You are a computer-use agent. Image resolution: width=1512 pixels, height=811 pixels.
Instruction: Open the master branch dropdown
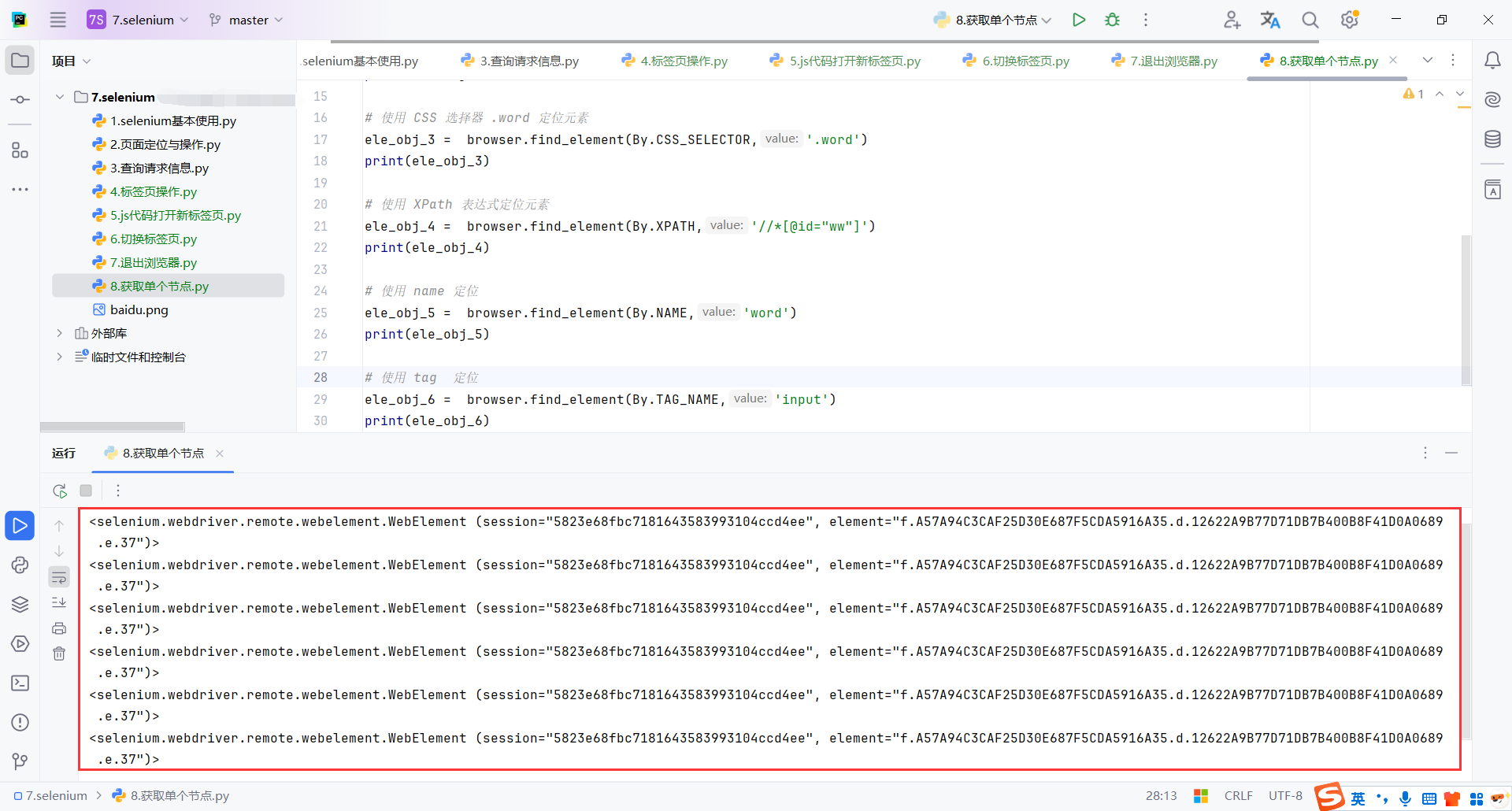246,20
